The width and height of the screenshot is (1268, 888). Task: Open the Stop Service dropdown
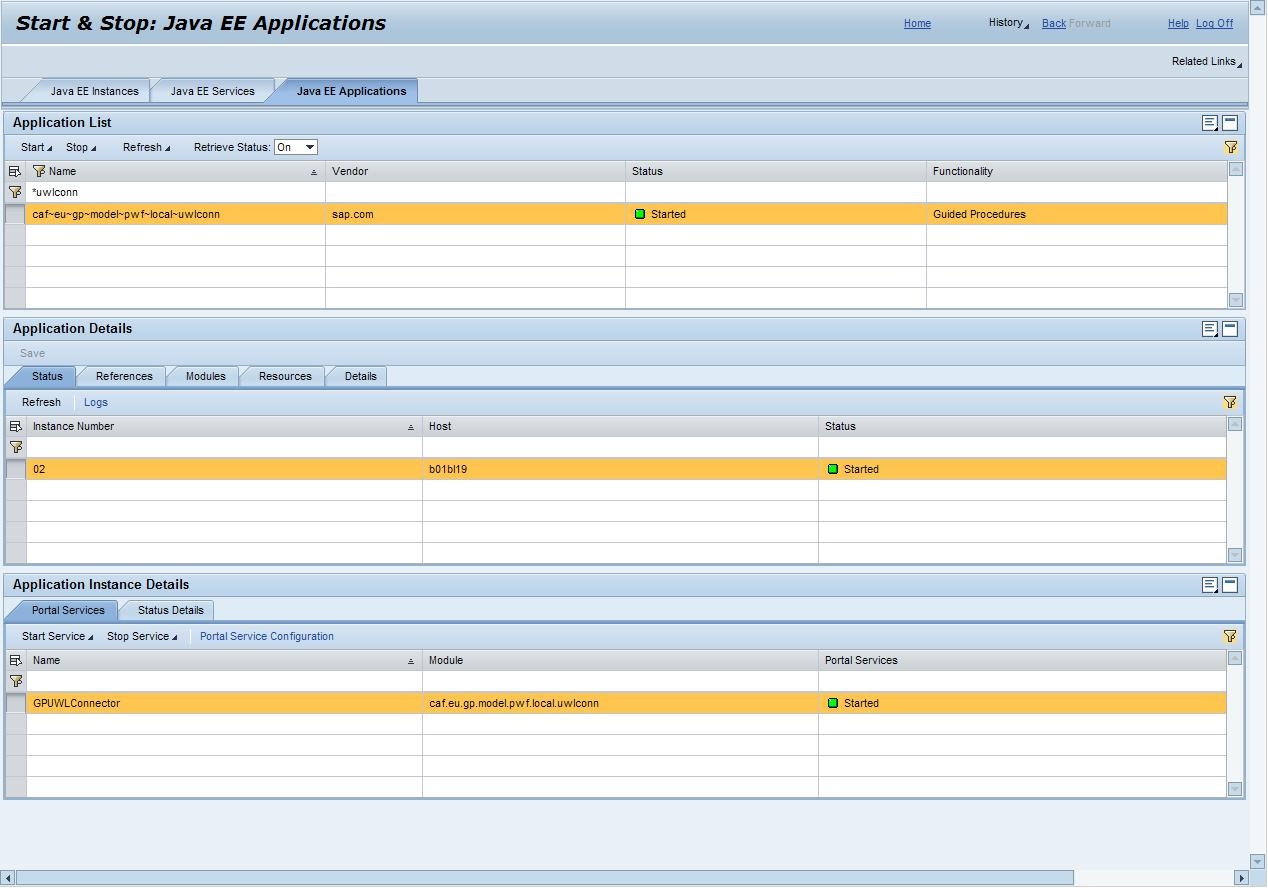(142, 636)
